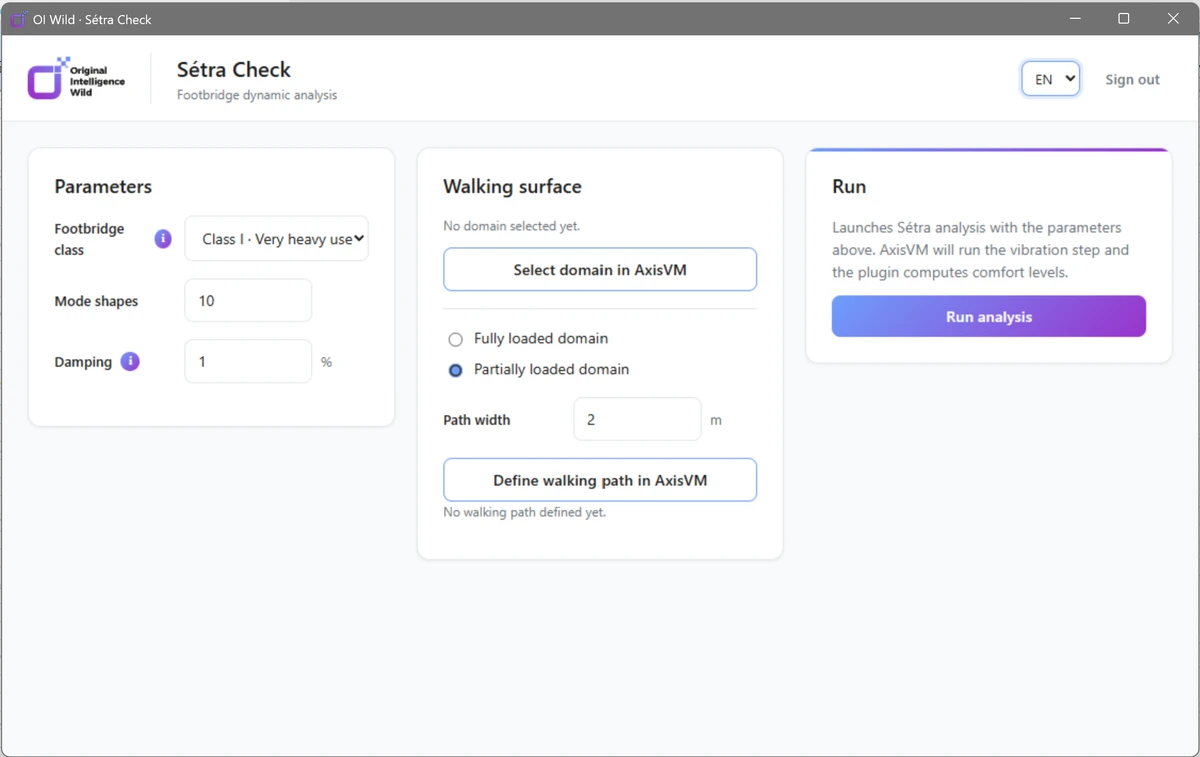Click the Original Intelligence Wild logo
Screen dimensions: 1200x757
coord(77,79)
